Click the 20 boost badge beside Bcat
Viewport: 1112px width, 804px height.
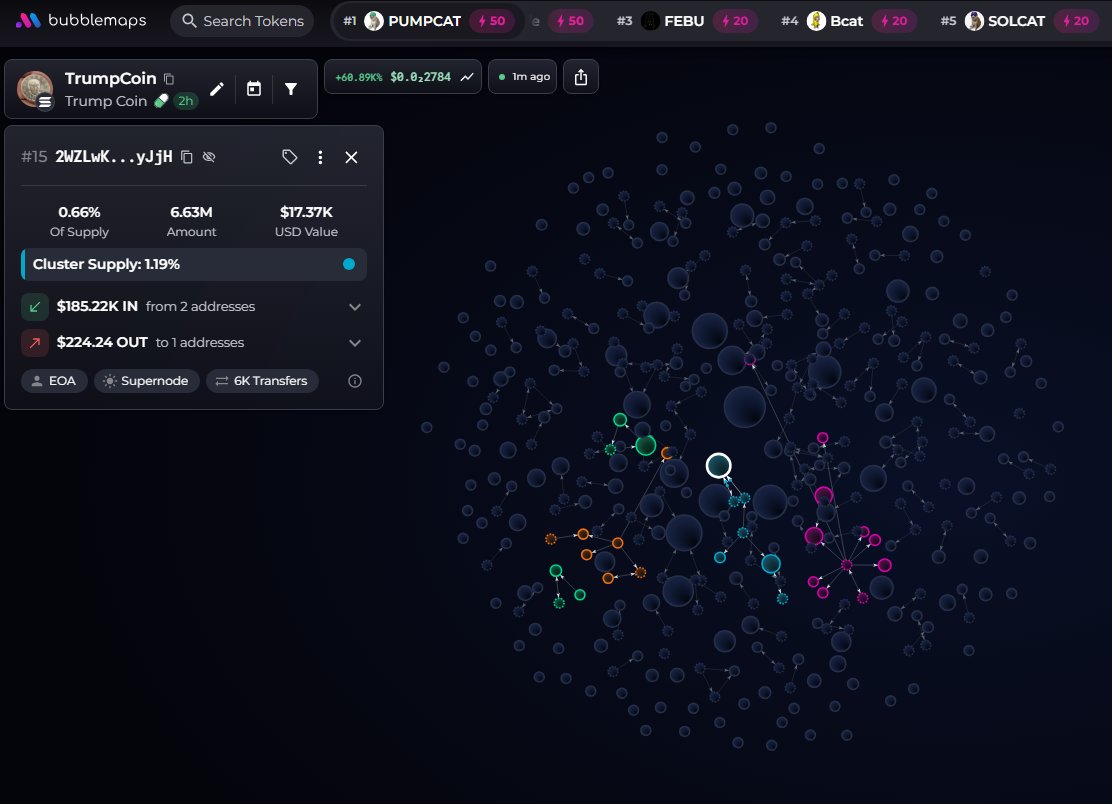894,21
